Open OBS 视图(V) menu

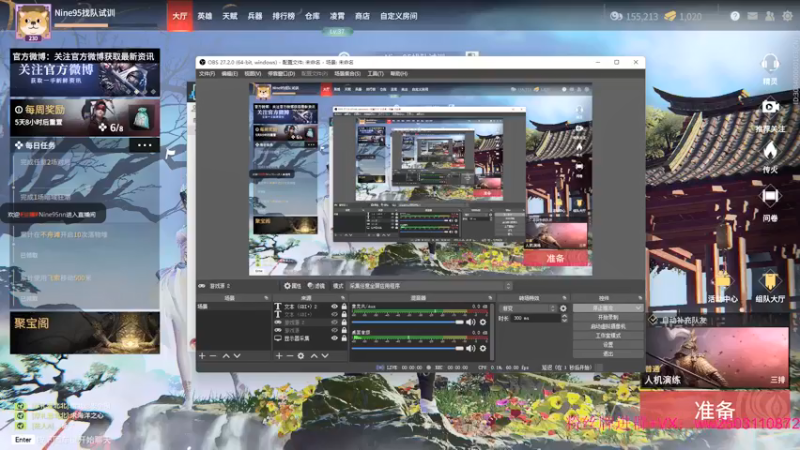252,74
